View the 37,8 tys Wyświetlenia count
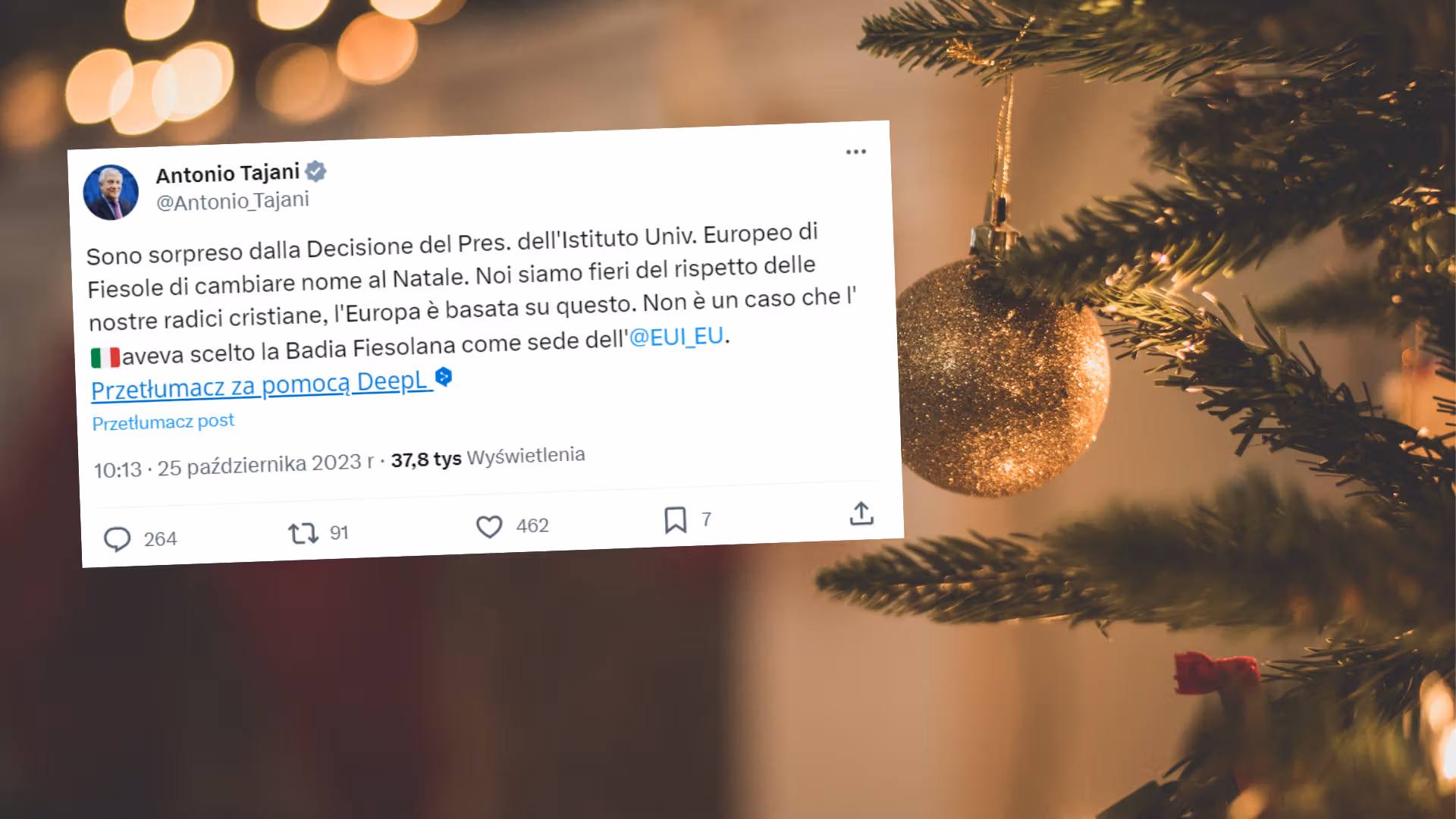Image resolution: width=1456 pixels, height=819 pixels. click(x=488, y=457)
